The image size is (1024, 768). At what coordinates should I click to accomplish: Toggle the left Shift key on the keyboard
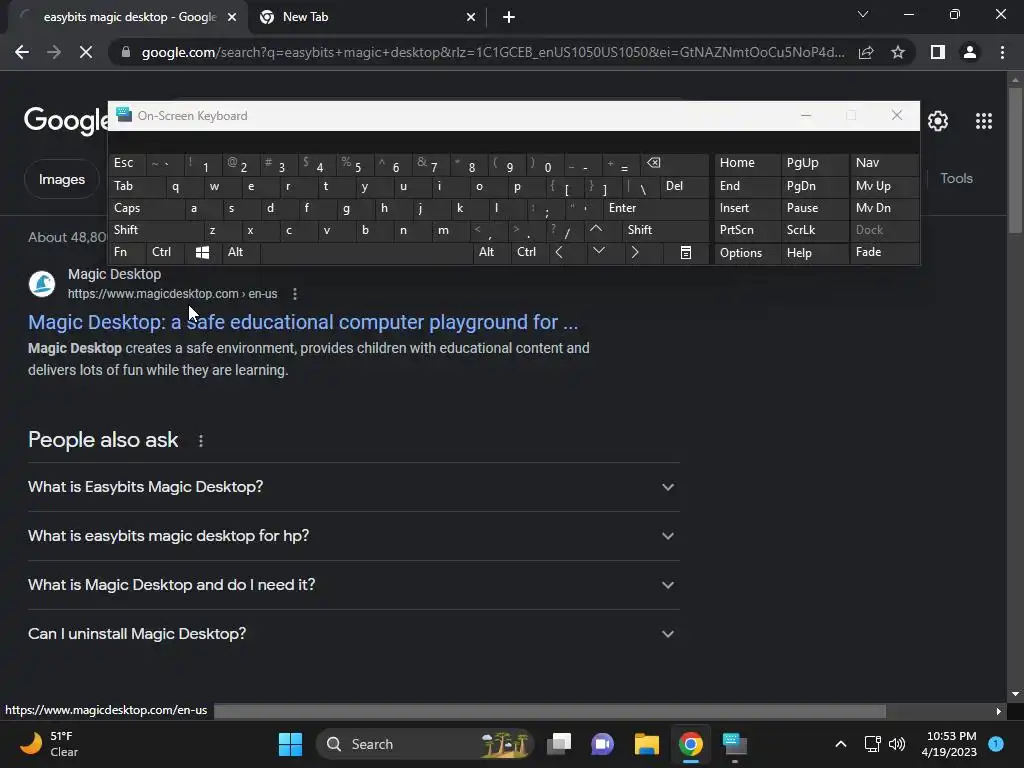155,230
